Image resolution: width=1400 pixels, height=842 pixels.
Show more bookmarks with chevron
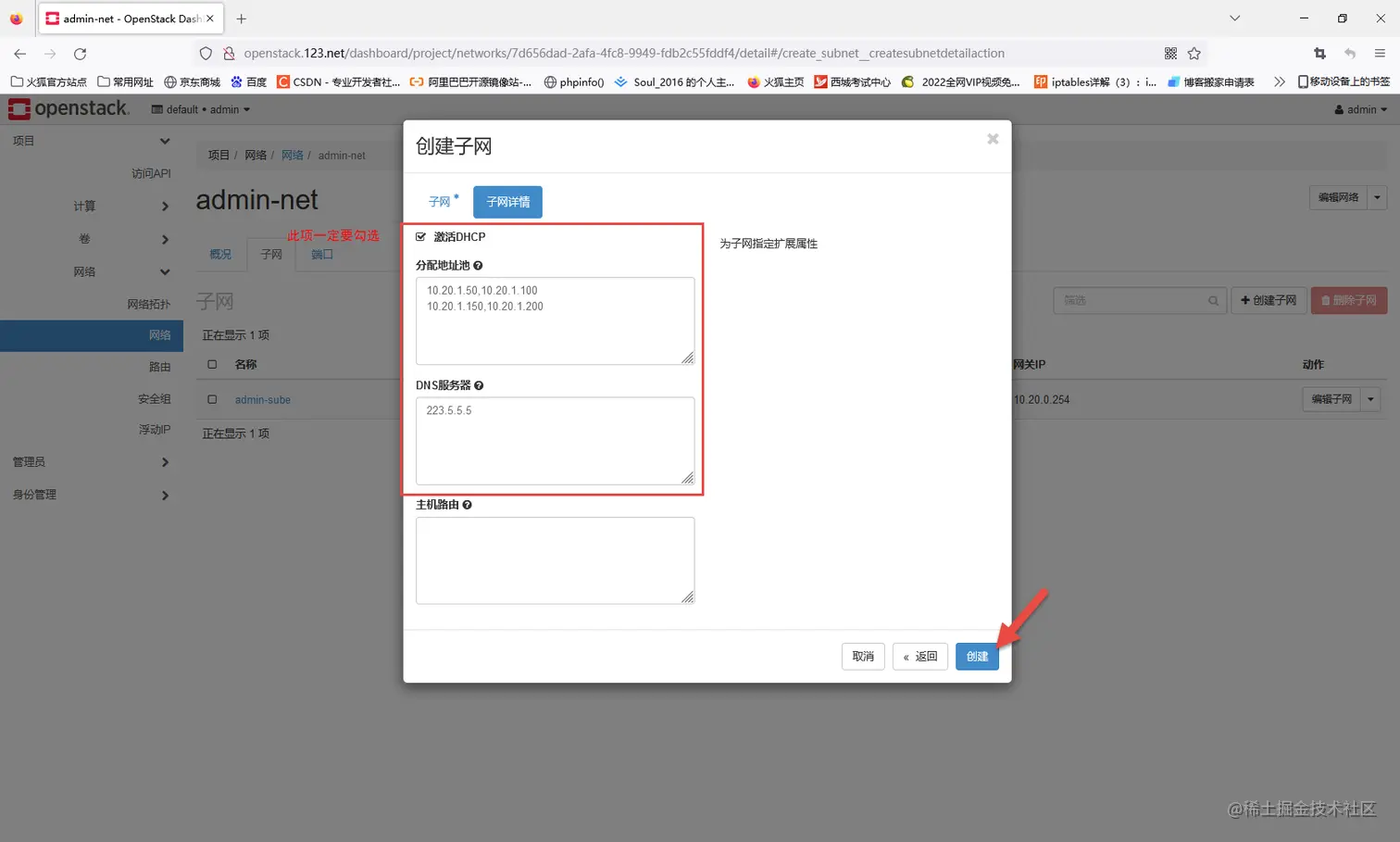point(1280,82)
